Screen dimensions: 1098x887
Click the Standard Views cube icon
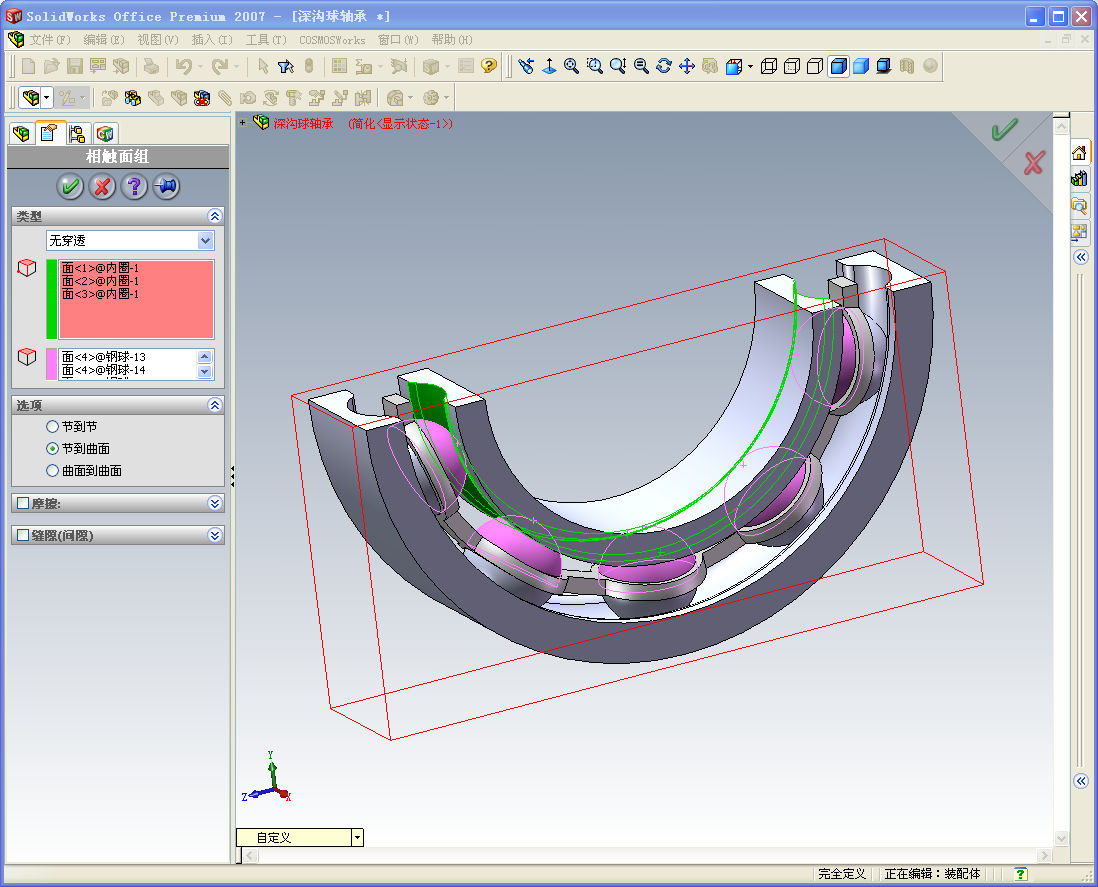[x=733, y=67]
